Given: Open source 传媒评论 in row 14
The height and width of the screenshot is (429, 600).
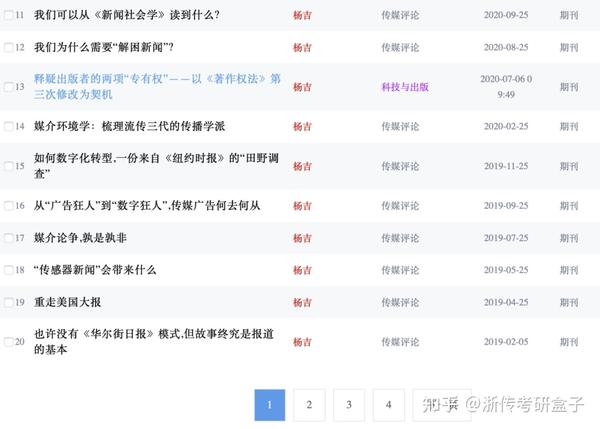Looking at the screenshot, I should coord(400,126).
